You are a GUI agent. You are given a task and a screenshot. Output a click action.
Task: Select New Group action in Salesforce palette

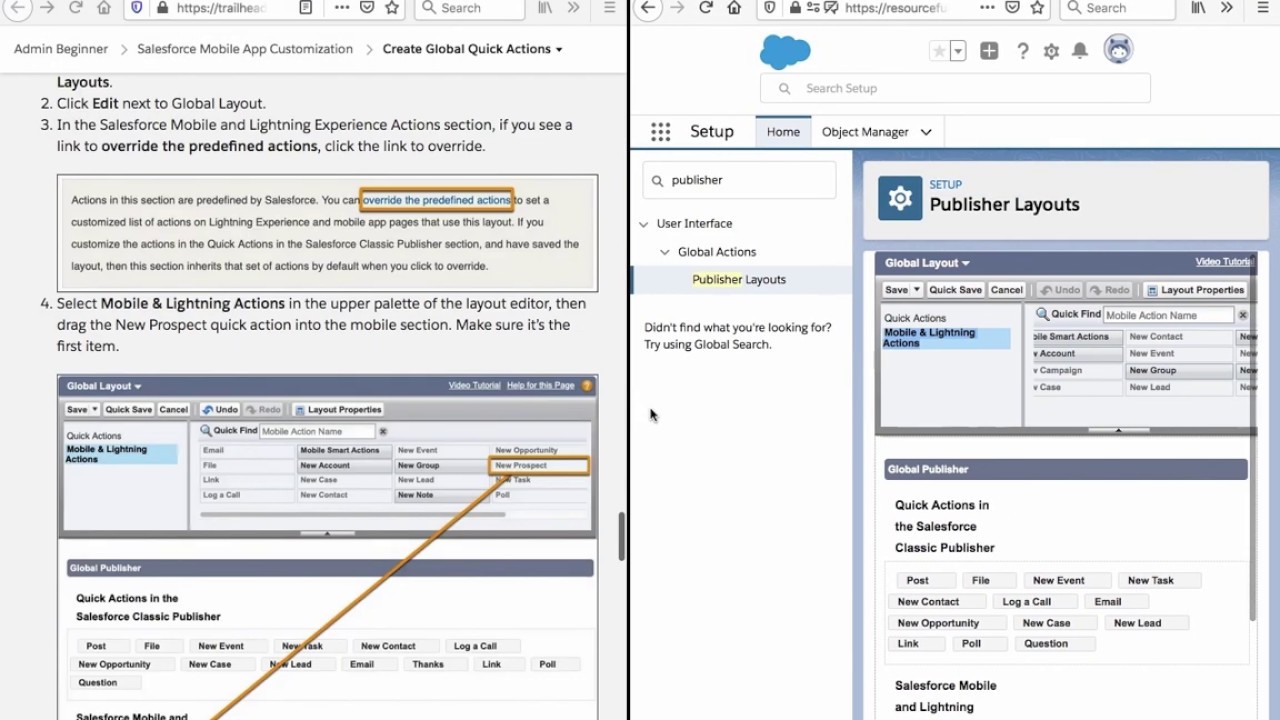(x=1177, y=371)
